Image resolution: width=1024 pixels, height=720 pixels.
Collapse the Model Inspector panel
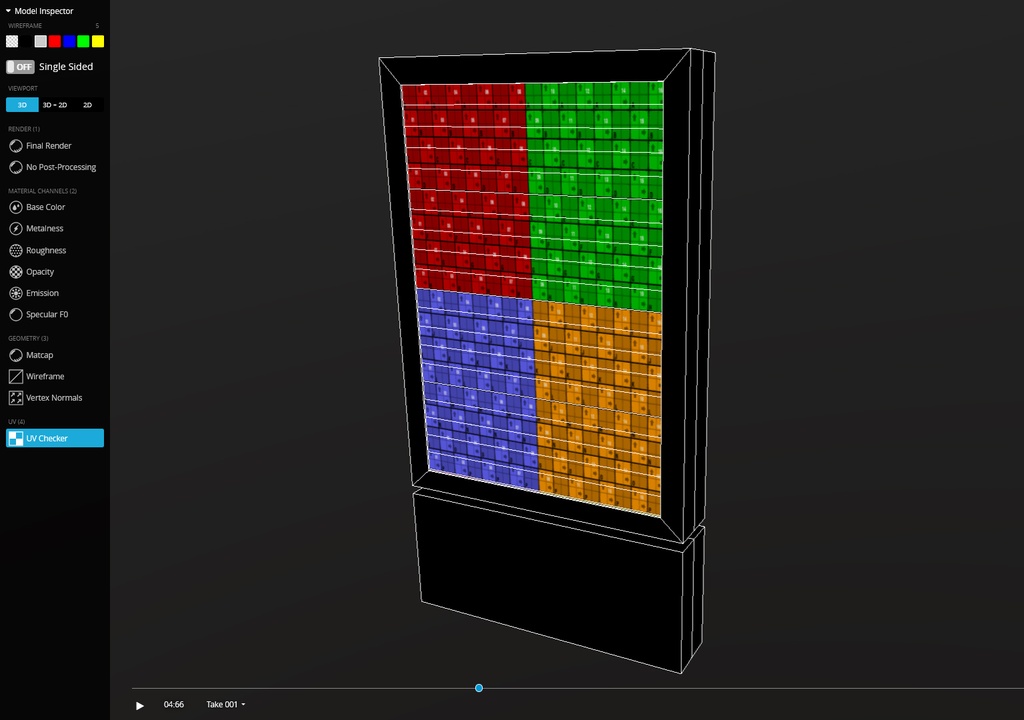8,11
